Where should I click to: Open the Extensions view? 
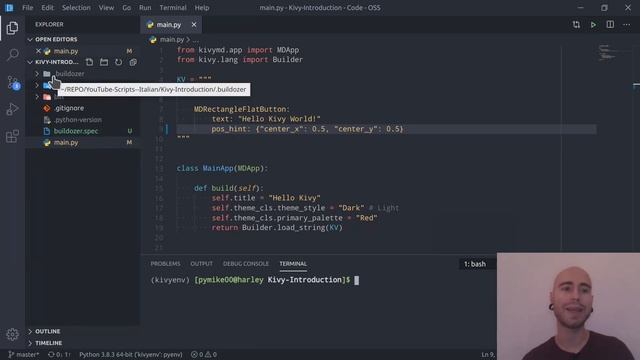coord(12,136)
